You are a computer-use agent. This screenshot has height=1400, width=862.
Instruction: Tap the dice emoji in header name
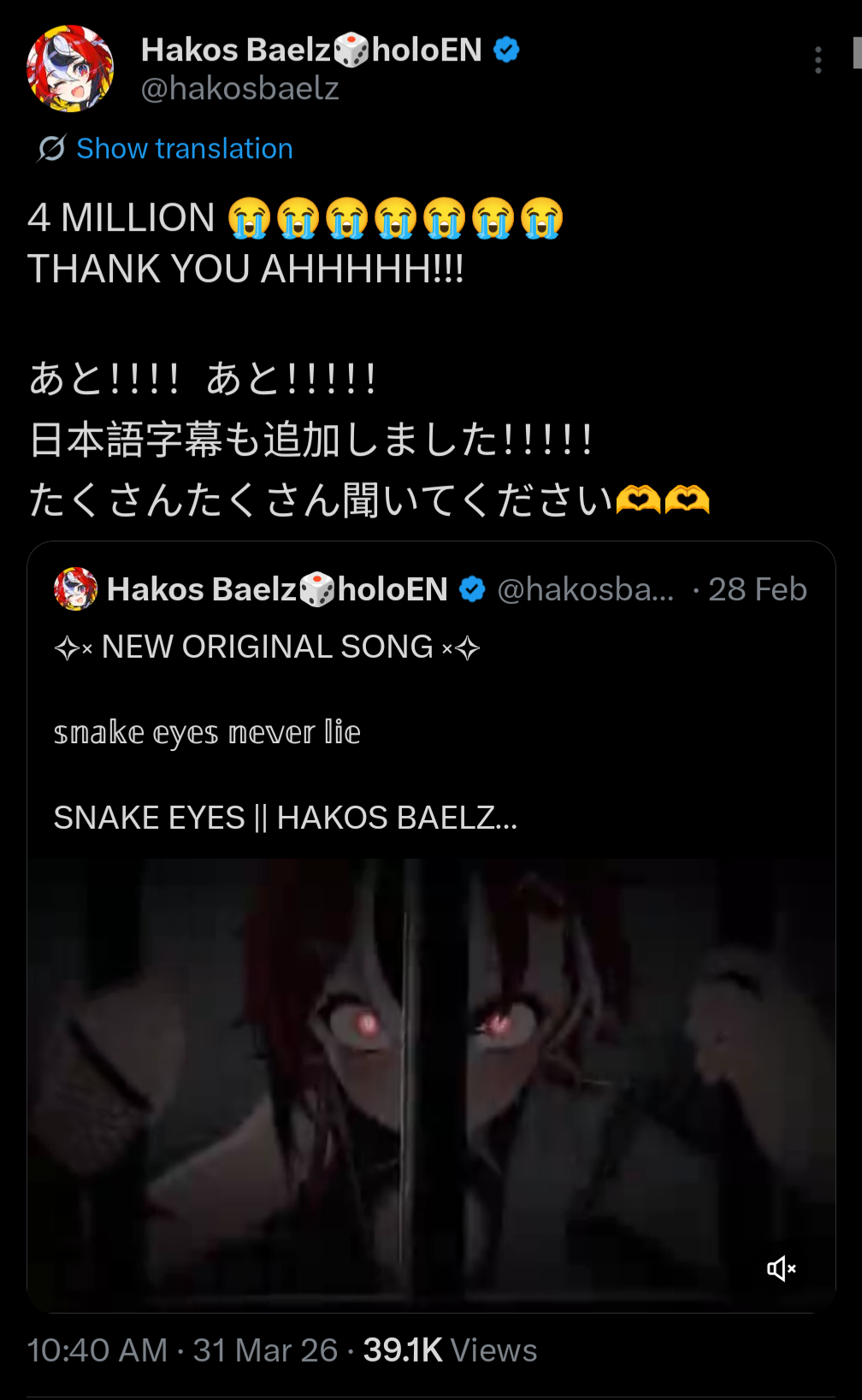pos(351,50)
